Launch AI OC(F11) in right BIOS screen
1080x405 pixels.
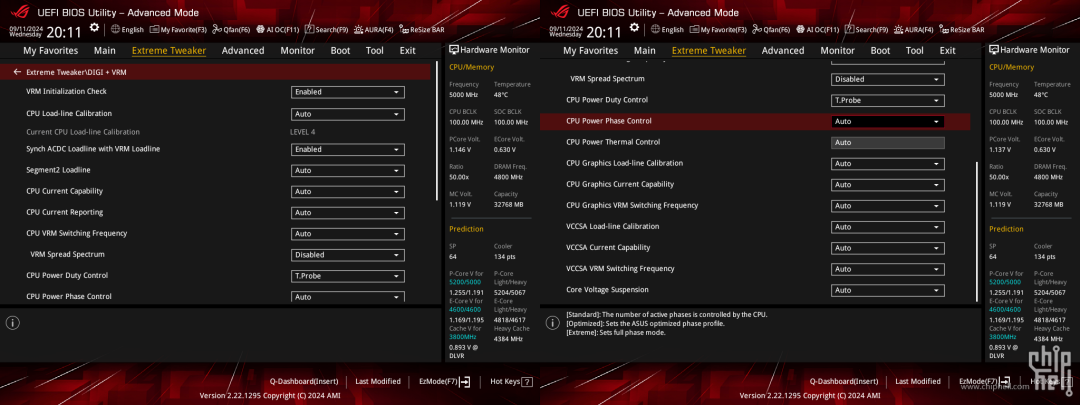coord(818,30)
